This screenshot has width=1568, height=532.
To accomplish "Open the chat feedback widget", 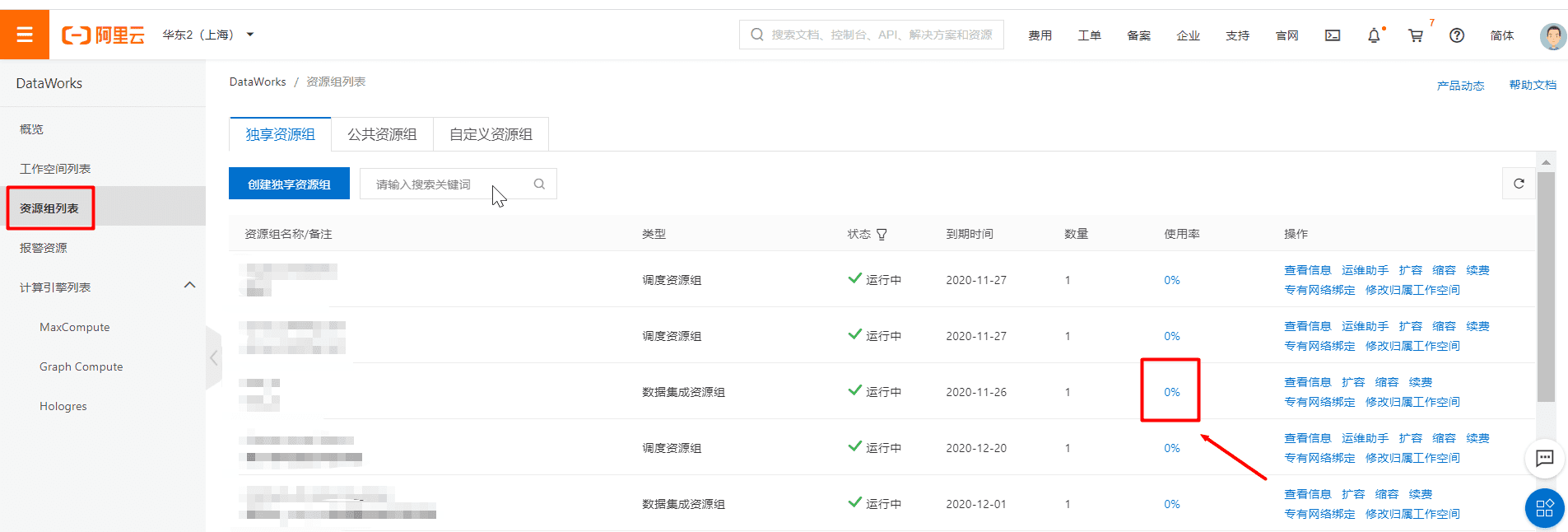I will pyautogui.click(x=1544, y=459).
